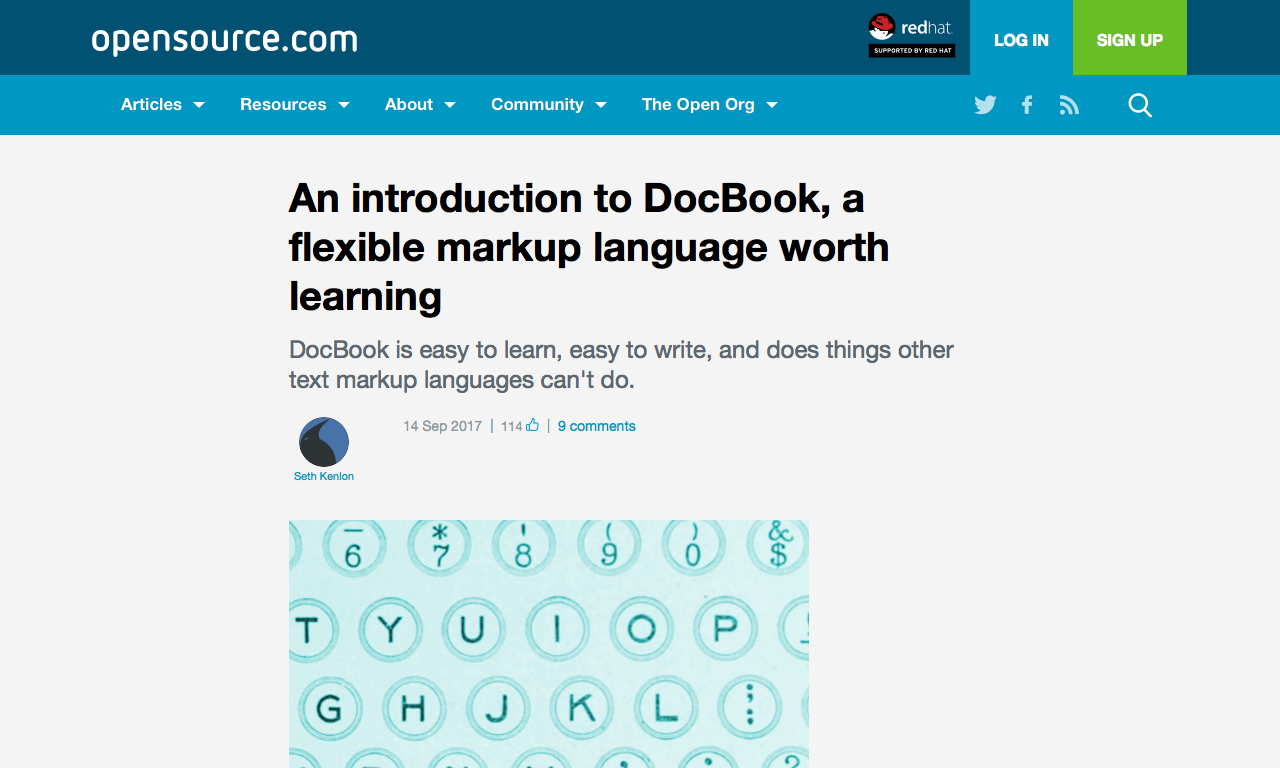This screenshot has width=1280, height=768.
Task: Expand the Articles dropdown arrow
Action: point(199,105)
